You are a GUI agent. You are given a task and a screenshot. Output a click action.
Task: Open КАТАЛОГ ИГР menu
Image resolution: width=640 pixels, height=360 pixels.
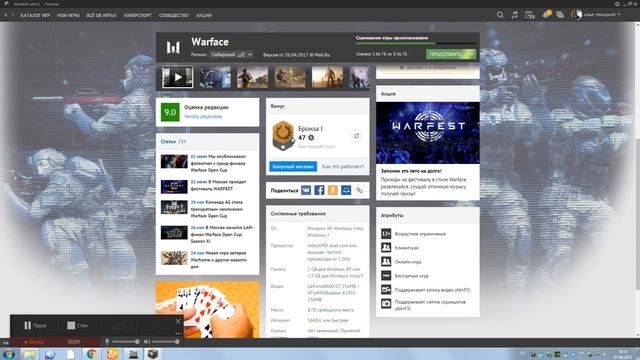pyautogui.click(x=35, y=16)
